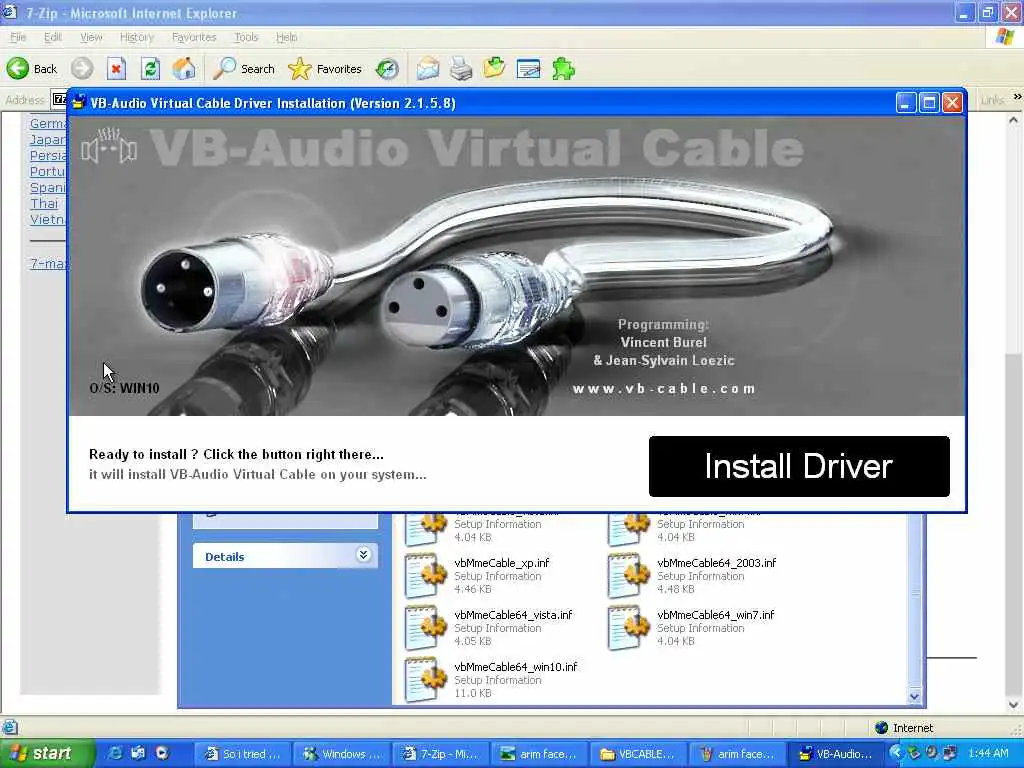The height and width of the screenshot is (768, 1024).
Task: Follow the Vietnamese language link
Action: coord(48,219)
